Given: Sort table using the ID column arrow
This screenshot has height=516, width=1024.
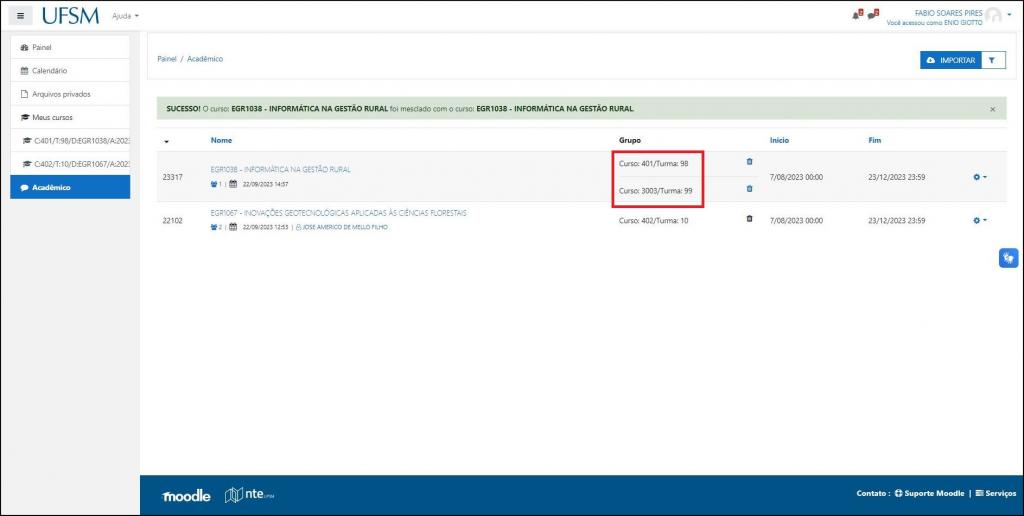Looking at the screenshot, I should pos(167,141).
